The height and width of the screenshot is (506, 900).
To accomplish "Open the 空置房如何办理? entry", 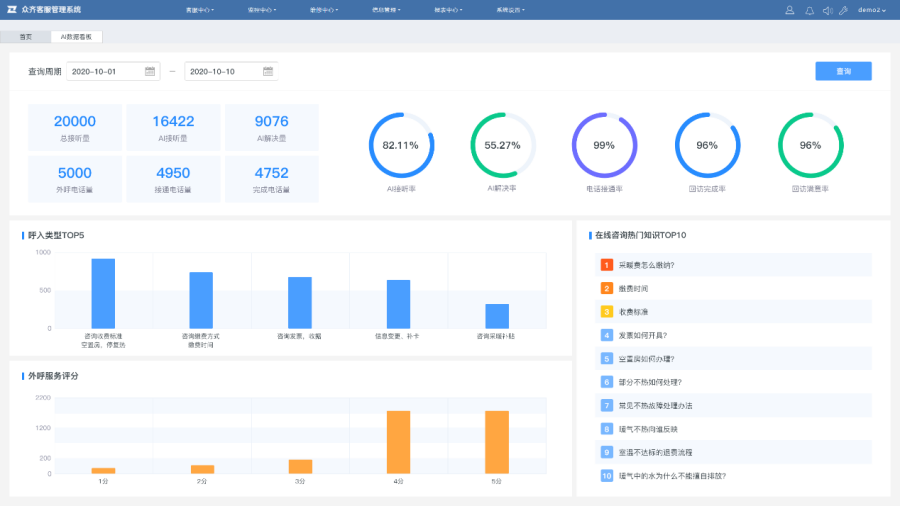I will (734, 359).
